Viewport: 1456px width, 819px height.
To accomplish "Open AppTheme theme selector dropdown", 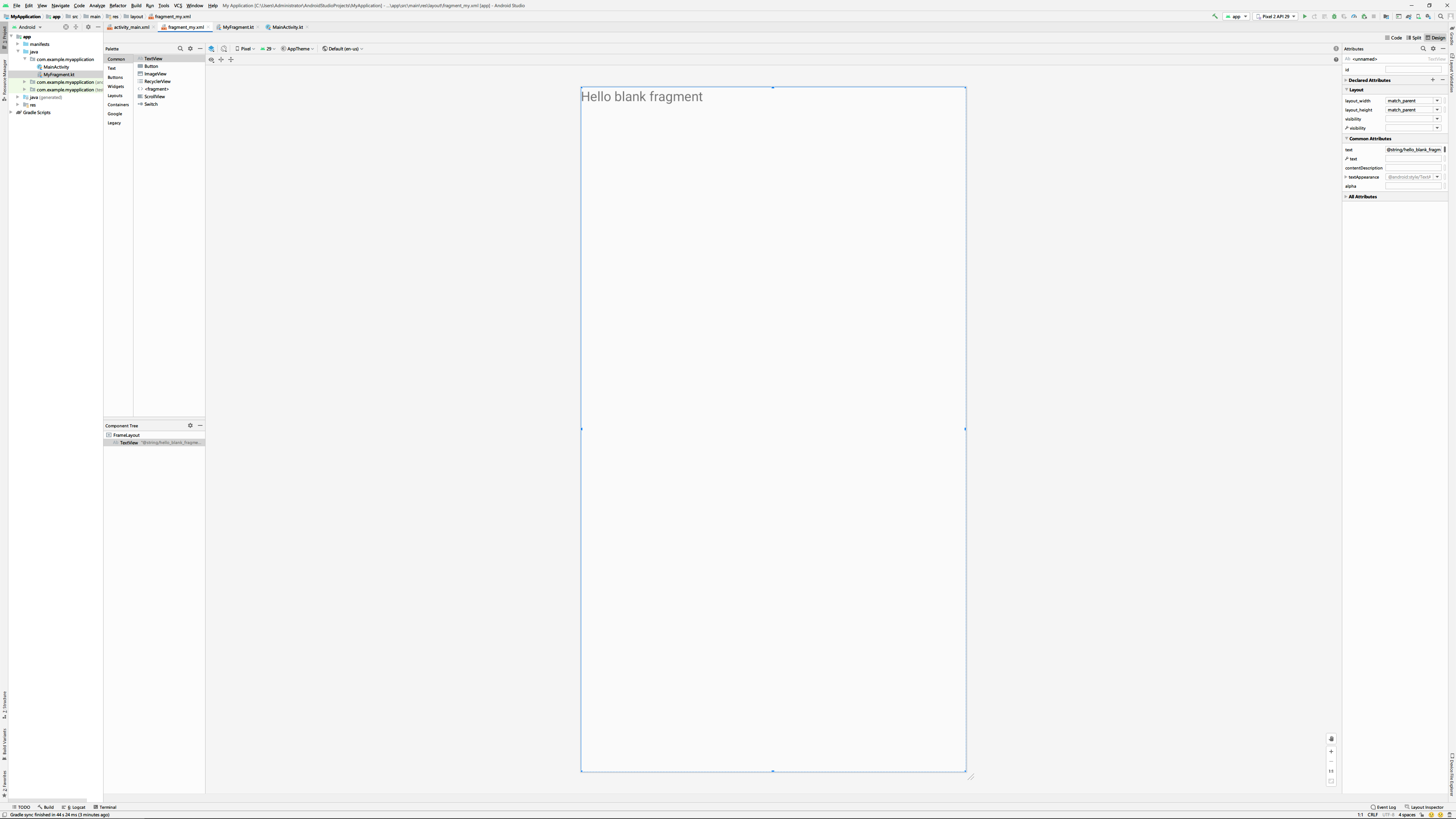I will click(298, 49).
